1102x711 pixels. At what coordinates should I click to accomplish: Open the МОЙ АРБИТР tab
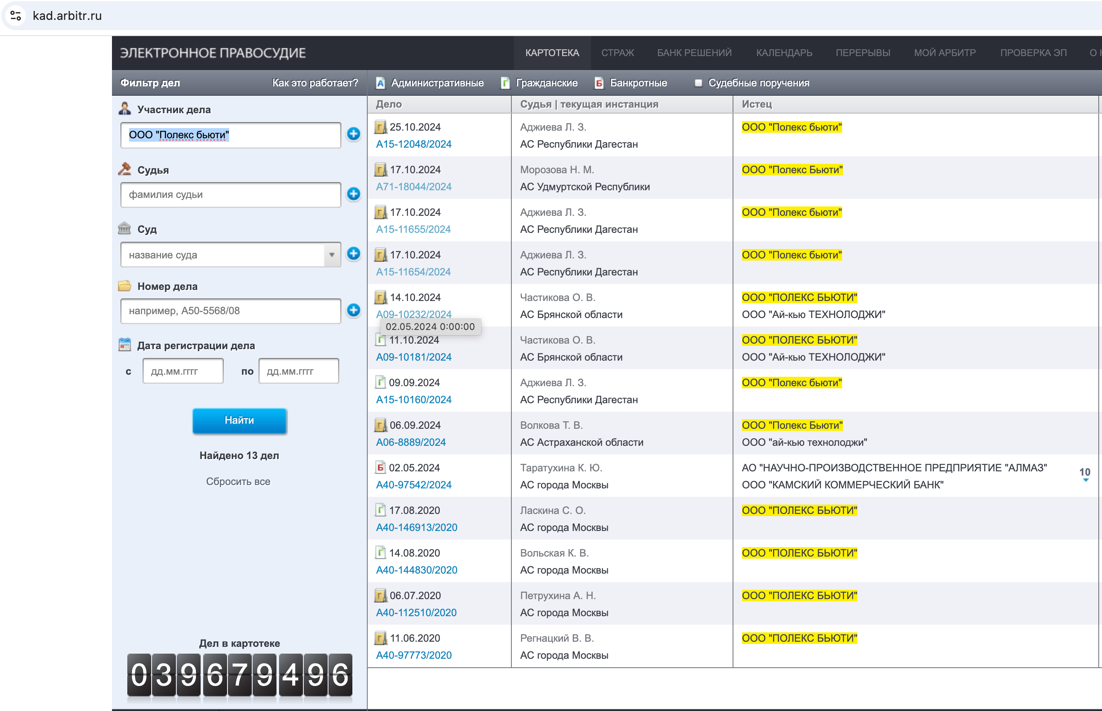(944, 53)
